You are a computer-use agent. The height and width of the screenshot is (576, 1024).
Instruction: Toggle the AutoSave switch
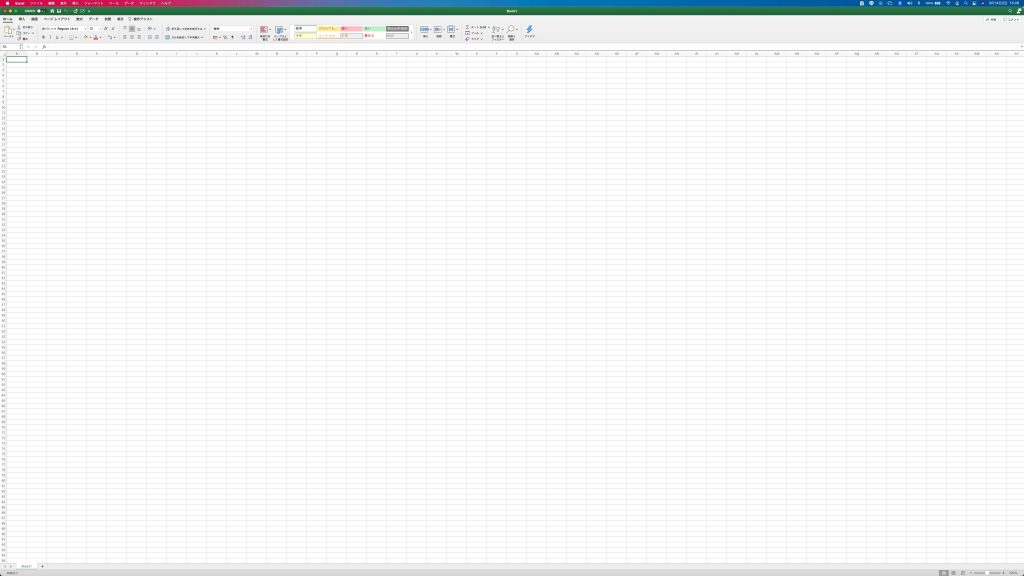point(40,11)
